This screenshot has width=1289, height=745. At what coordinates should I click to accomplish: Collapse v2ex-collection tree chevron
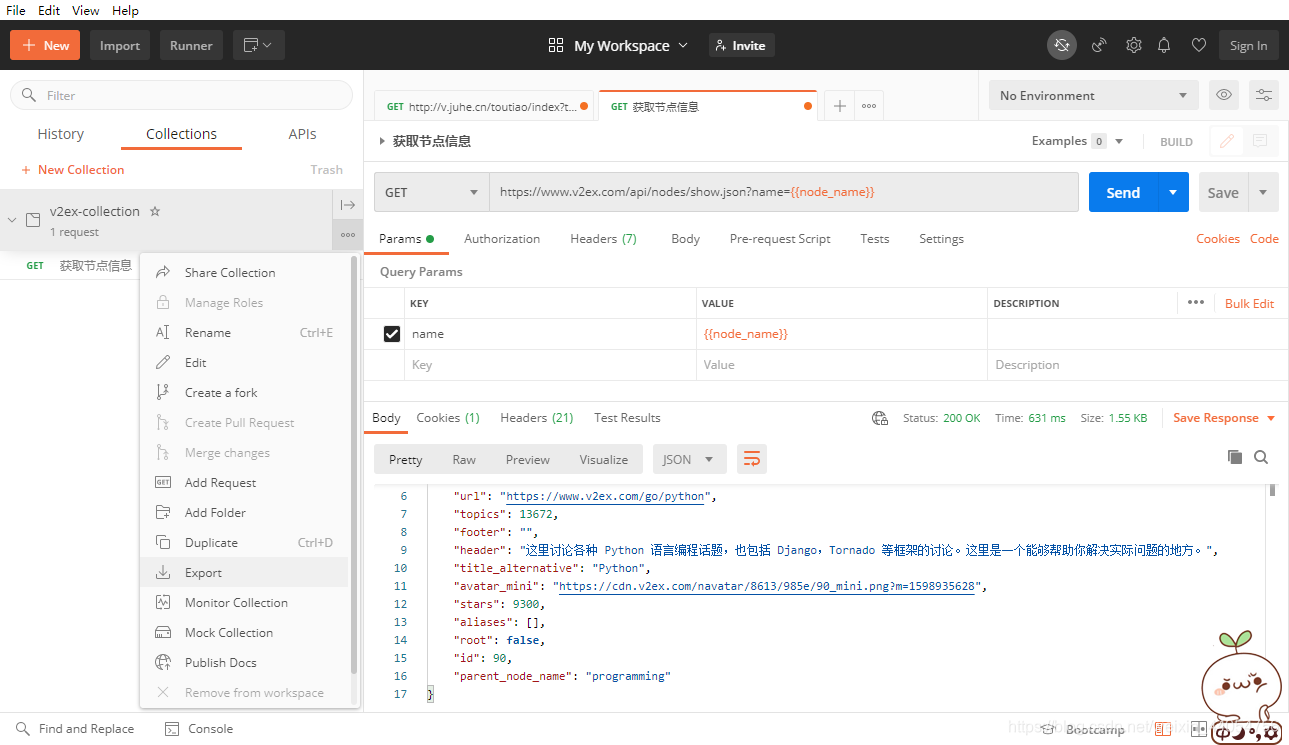click(12, 220)
